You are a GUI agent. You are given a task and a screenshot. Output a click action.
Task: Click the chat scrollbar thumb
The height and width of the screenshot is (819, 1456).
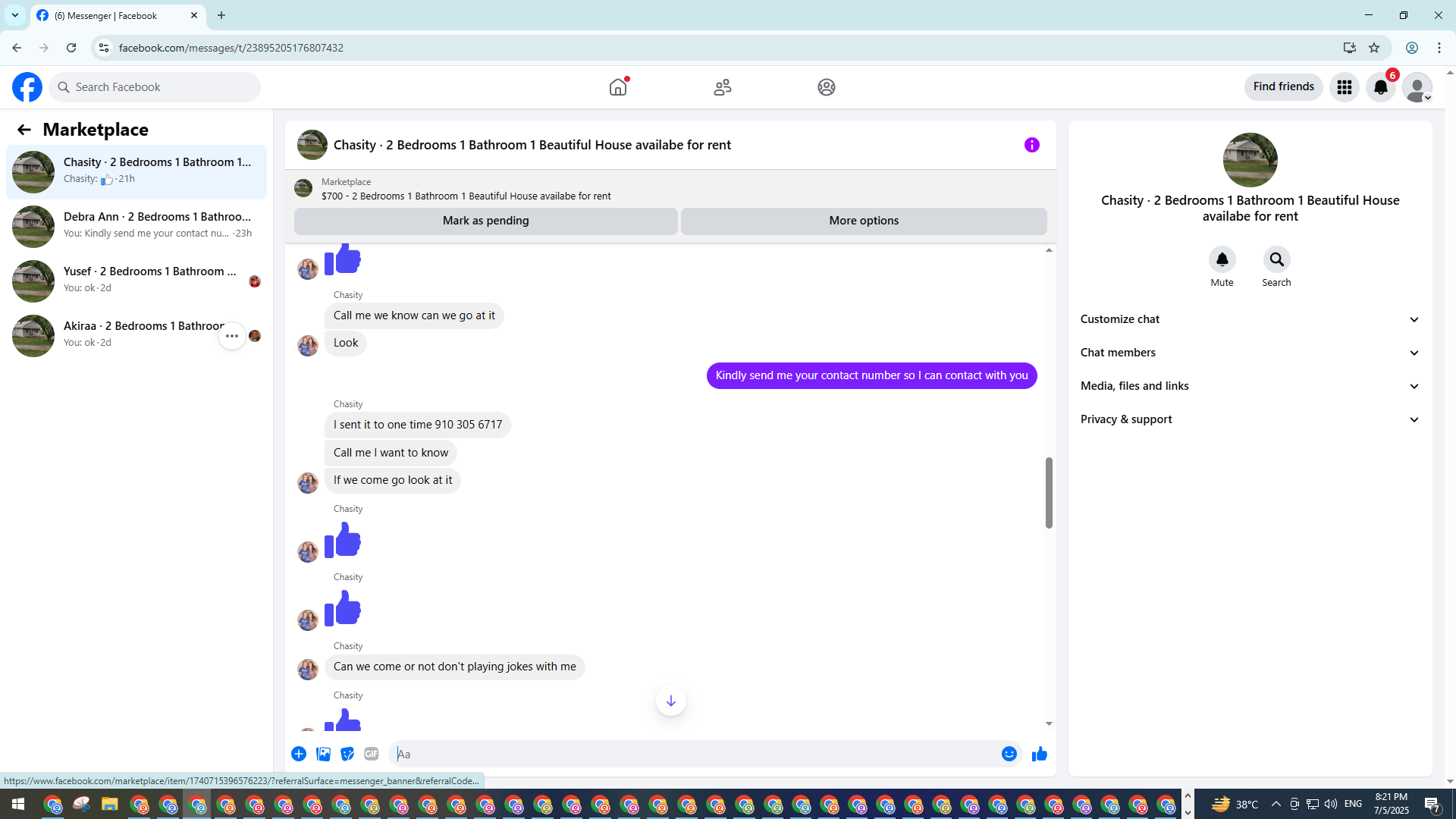click(x=1049, y=493)
